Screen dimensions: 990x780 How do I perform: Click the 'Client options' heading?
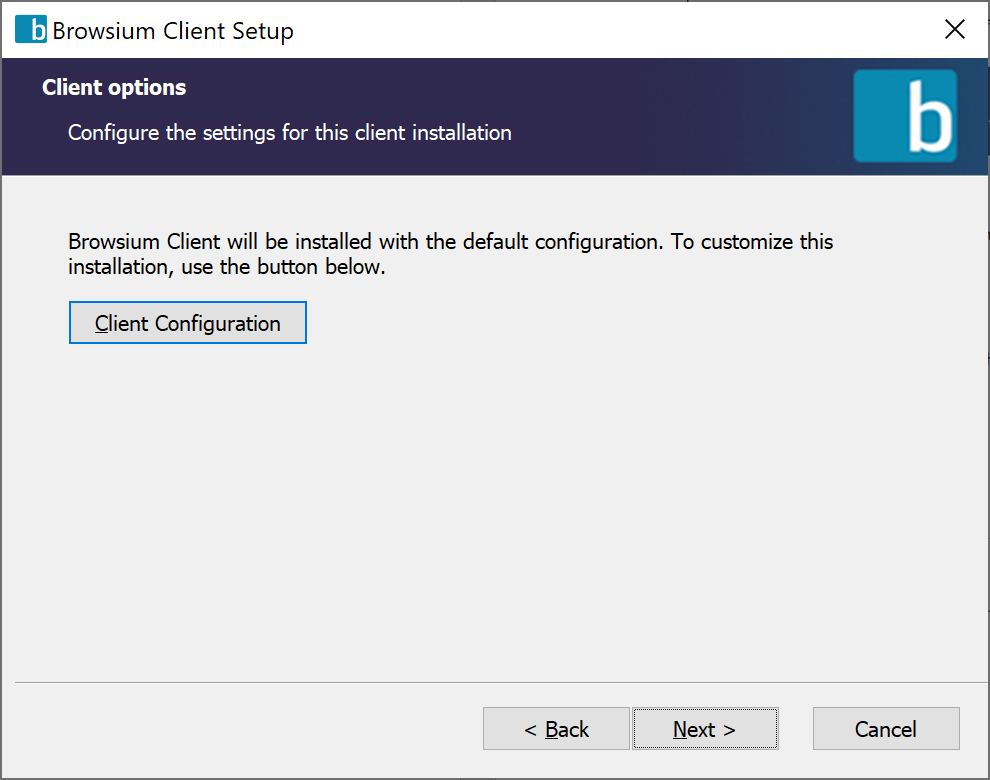tap(114, 88)
